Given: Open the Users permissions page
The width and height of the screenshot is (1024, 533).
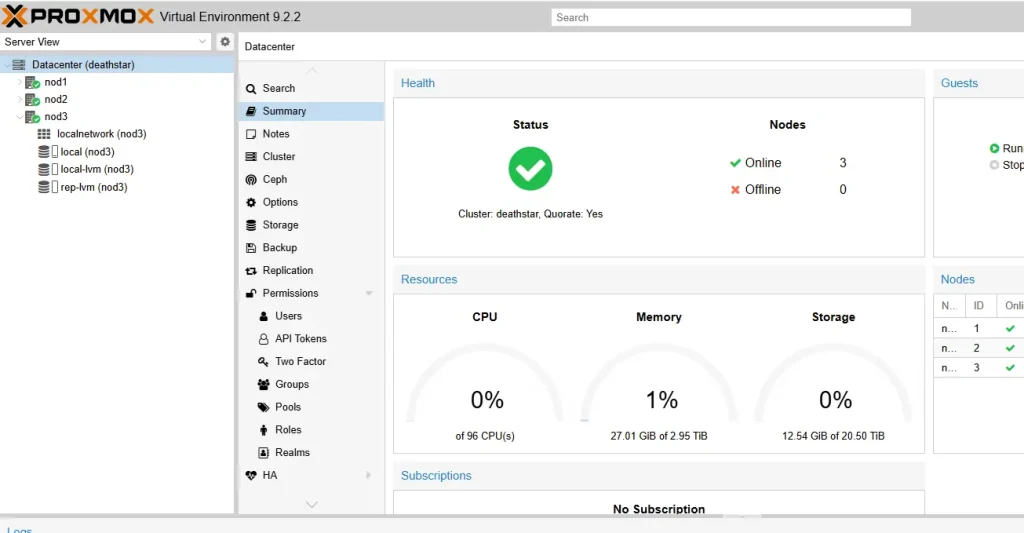Looking at the screenshot, I should point(312,316).
